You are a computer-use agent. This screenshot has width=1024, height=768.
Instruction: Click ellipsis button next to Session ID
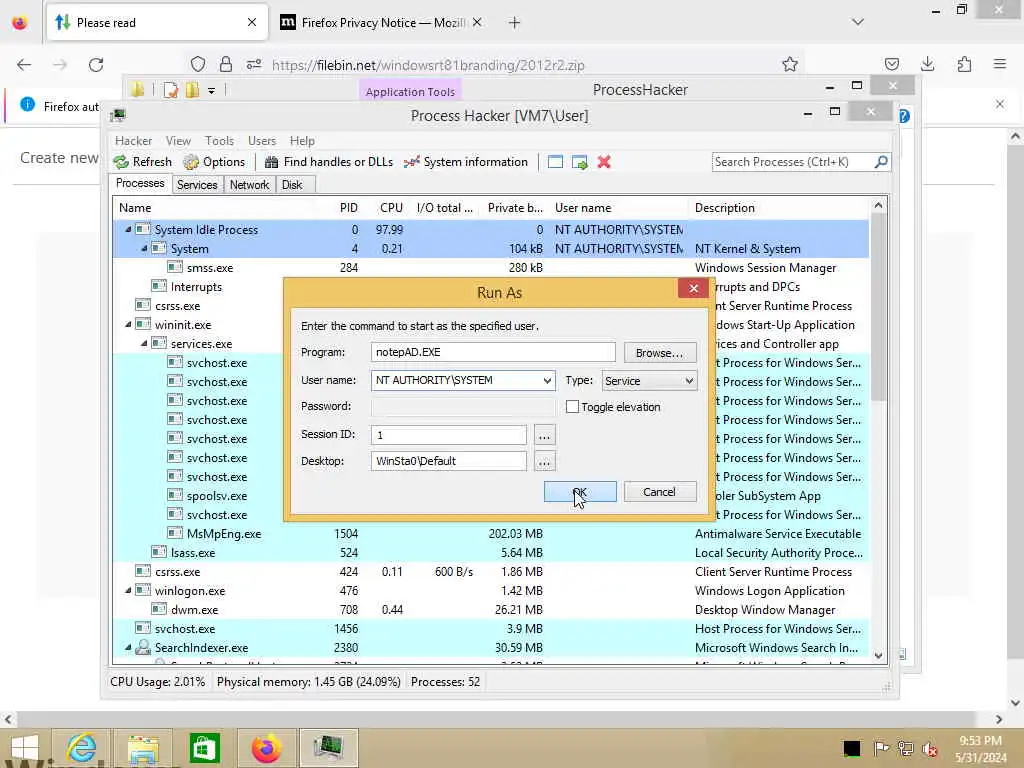click(544, 435)
